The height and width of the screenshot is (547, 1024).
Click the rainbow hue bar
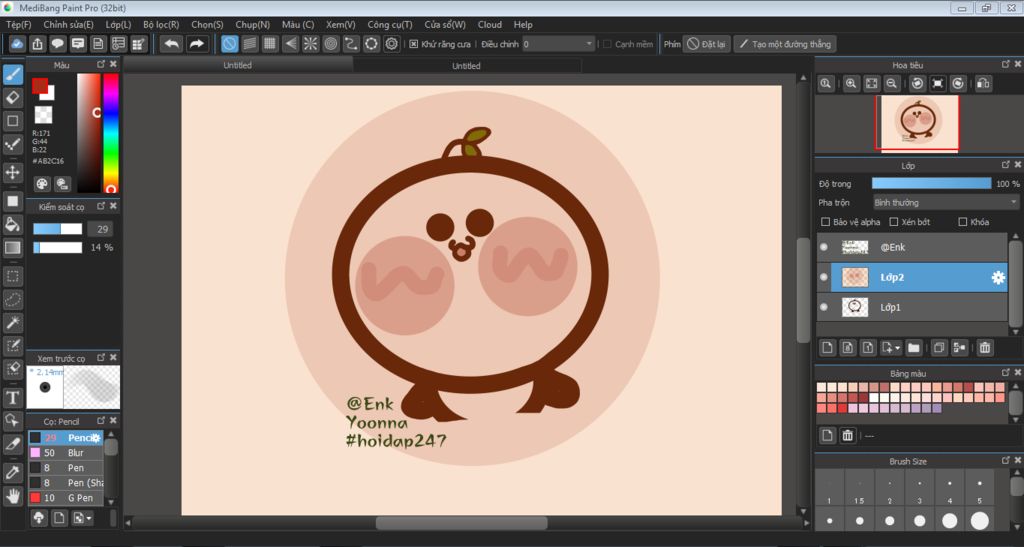coord(111,133)
